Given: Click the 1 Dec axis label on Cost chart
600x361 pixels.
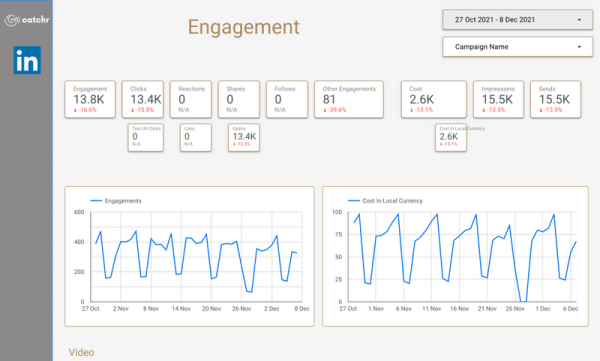Looking at the screenshot, I should click(x=543, y=309).
